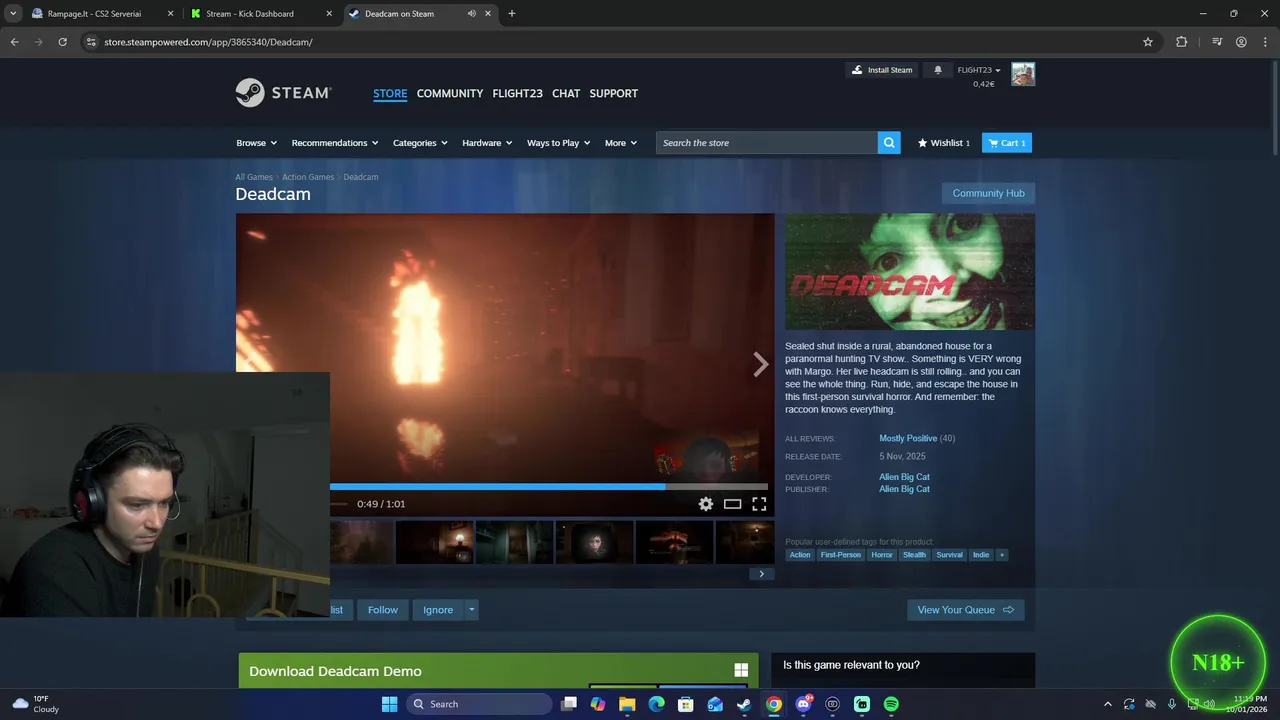This screenshot has width=1280, height=720.
Task: Click the First-Person tag
Action: click(841, 555)
